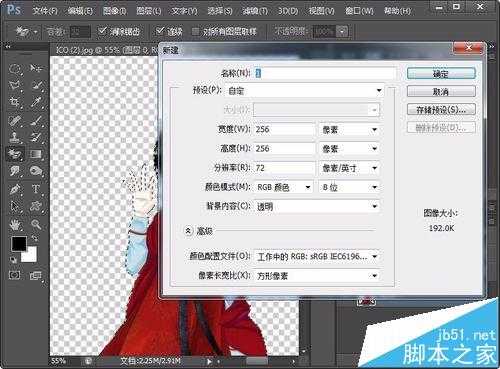This screenshot has width=500, height=369.
Task: Open the 像素长宽比 pixel aspect ratio dropdown
Action: tap(317, 276)
